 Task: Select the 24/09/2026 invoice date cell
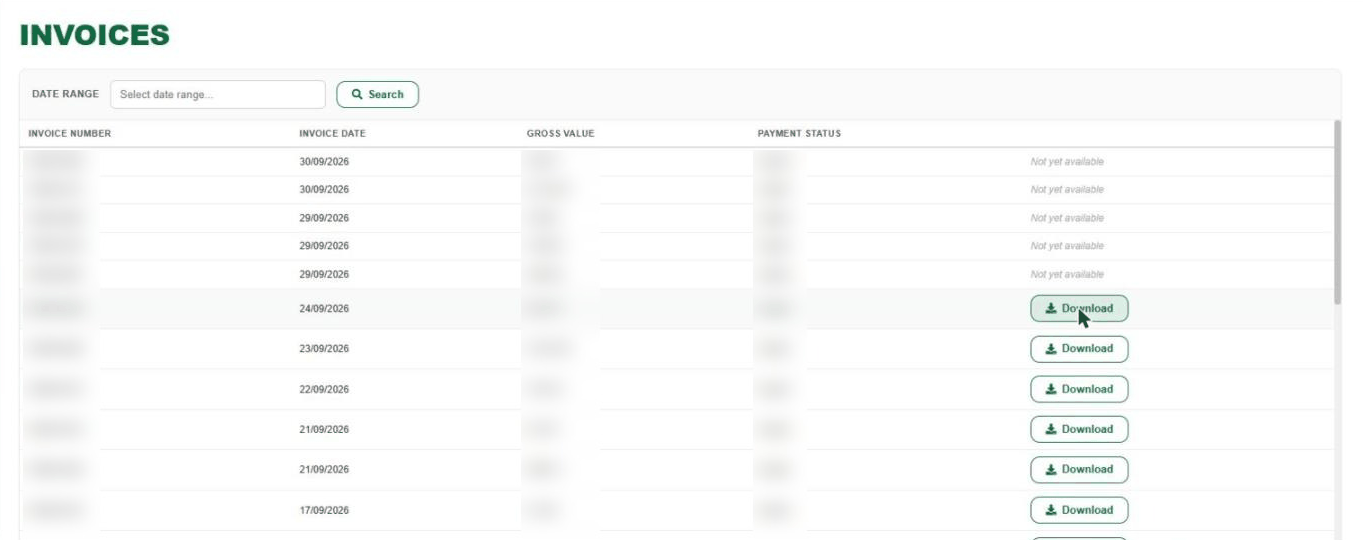click(x=324, y=309)
